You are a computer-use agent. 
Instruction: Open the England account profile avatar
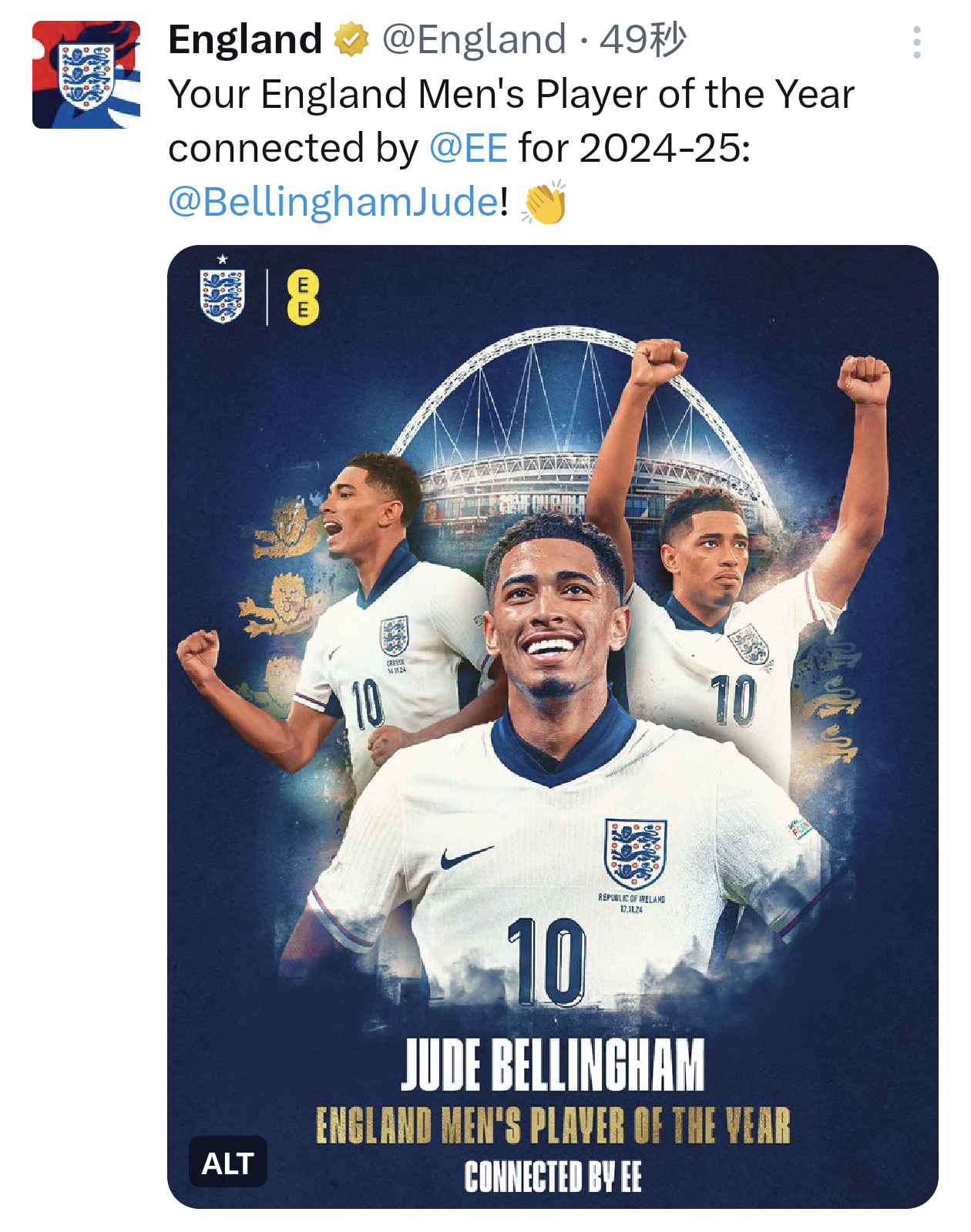pos(86,75)
